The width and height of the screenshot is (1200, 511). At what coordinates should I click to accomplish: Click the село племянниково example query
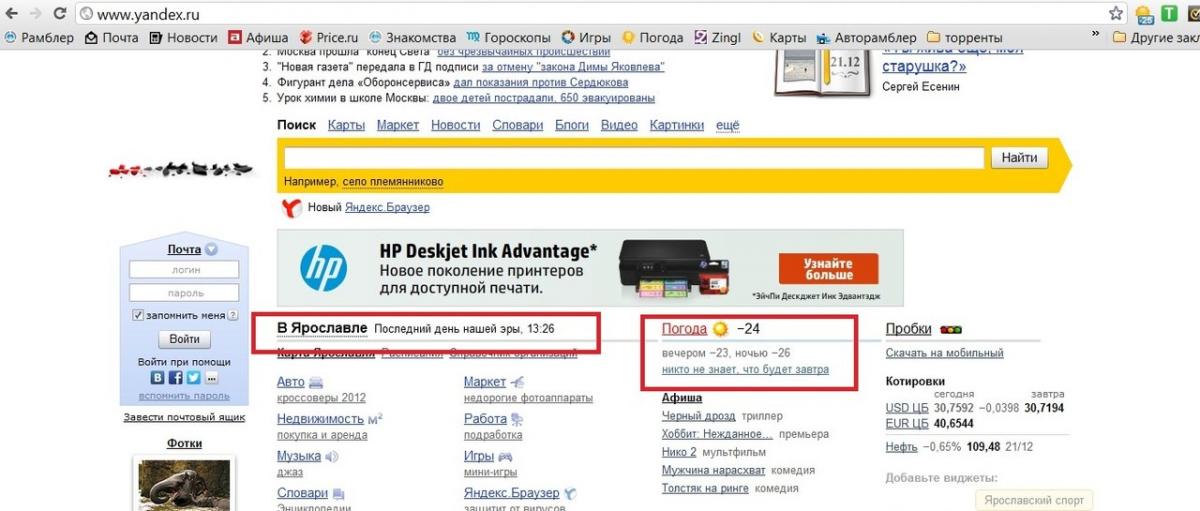pos(393,182)
